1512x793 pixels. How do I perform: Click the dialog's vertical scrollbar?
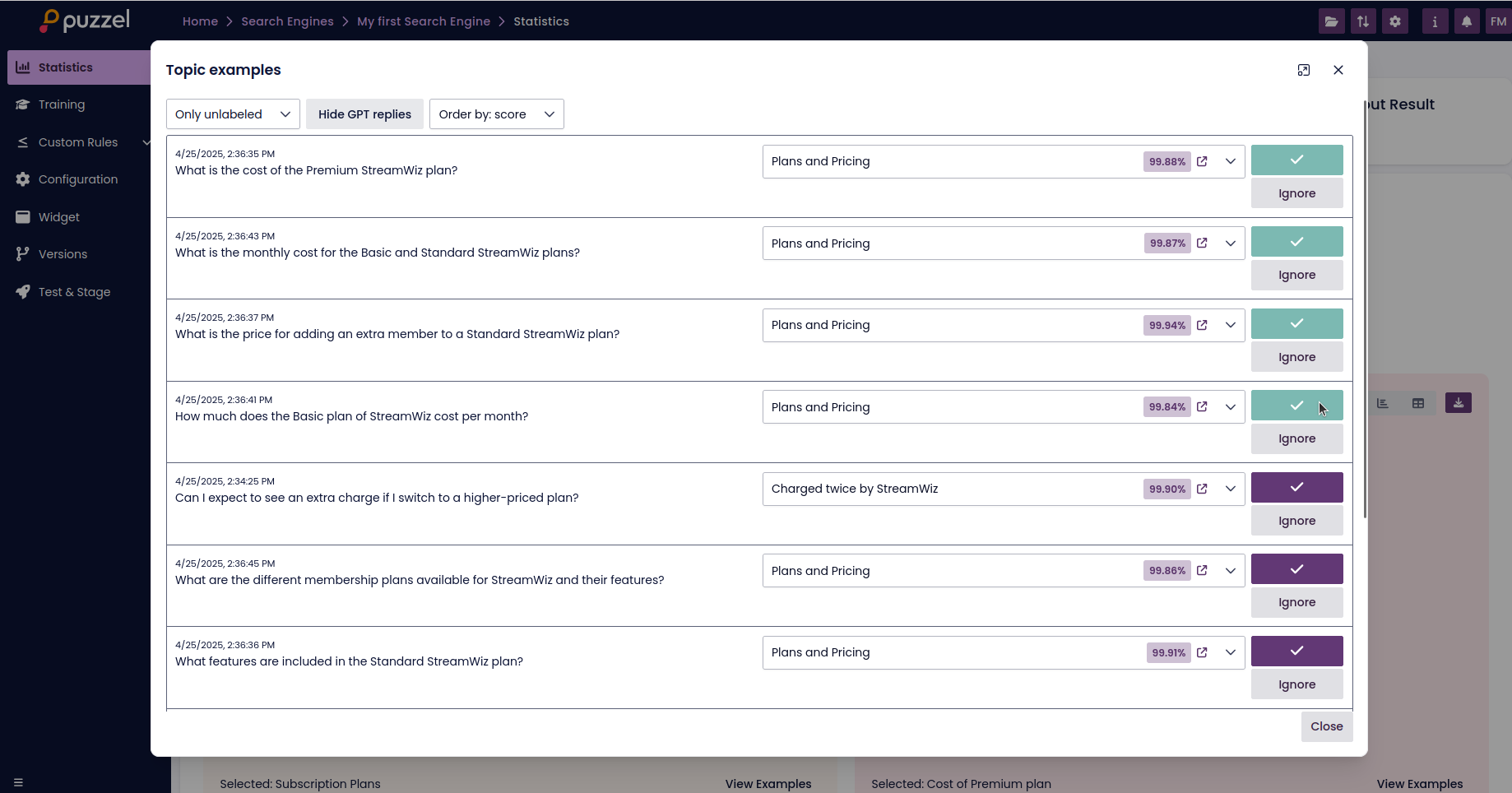pos(1365,313)
